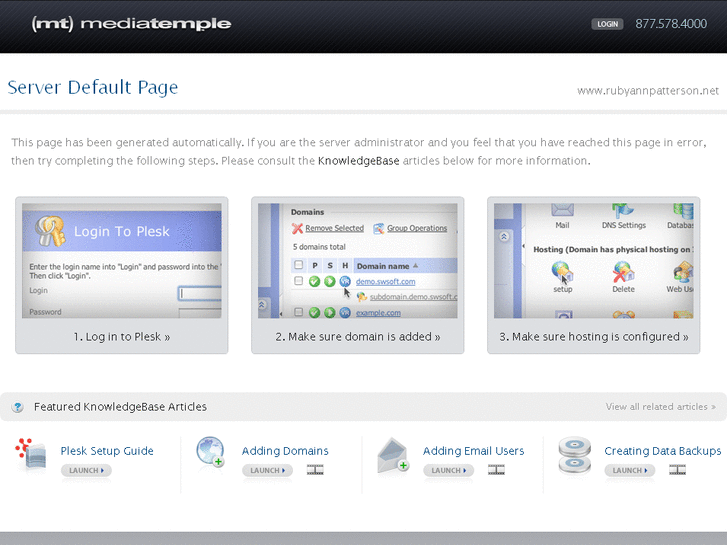This screenshot has width=727, height=545.
Task: Open the Creating Data Backups title link
Action: coord(663,451)
